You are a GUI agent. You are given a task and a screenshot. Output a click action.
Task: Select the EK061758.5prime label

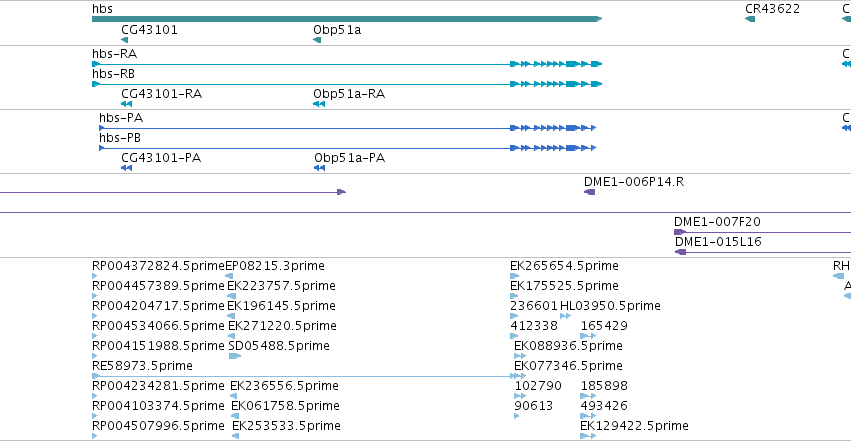(285, 406)
